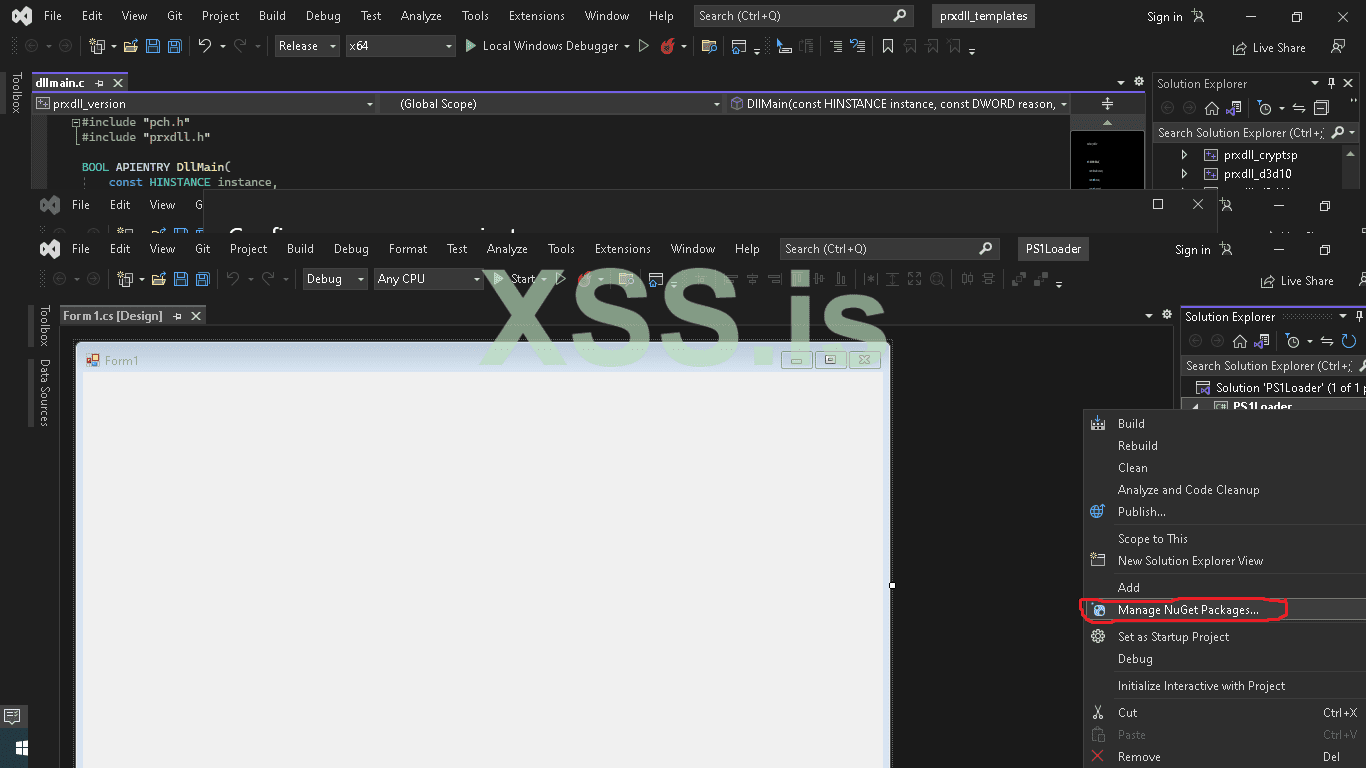
Task: Click Save All icon in top toolbar
Action: (175, 46)
